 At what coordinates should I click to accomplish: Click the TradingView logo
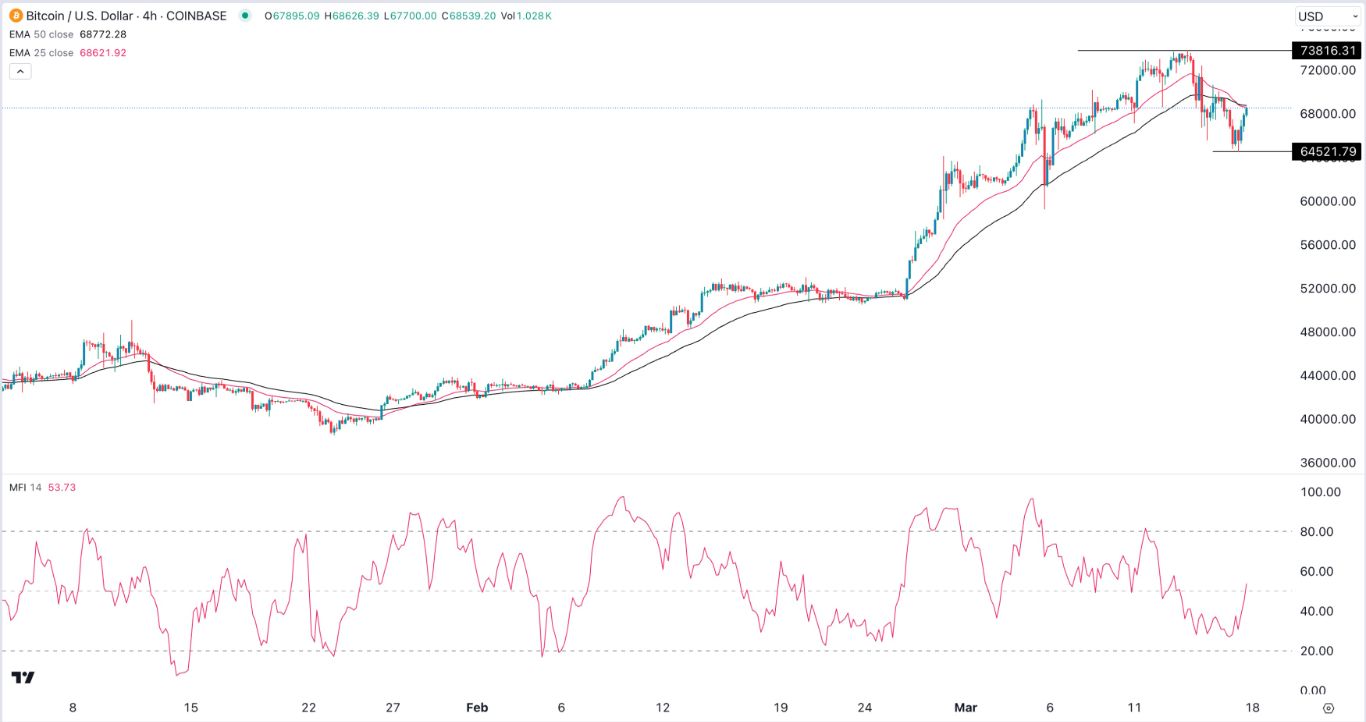(x=23, y=678)
